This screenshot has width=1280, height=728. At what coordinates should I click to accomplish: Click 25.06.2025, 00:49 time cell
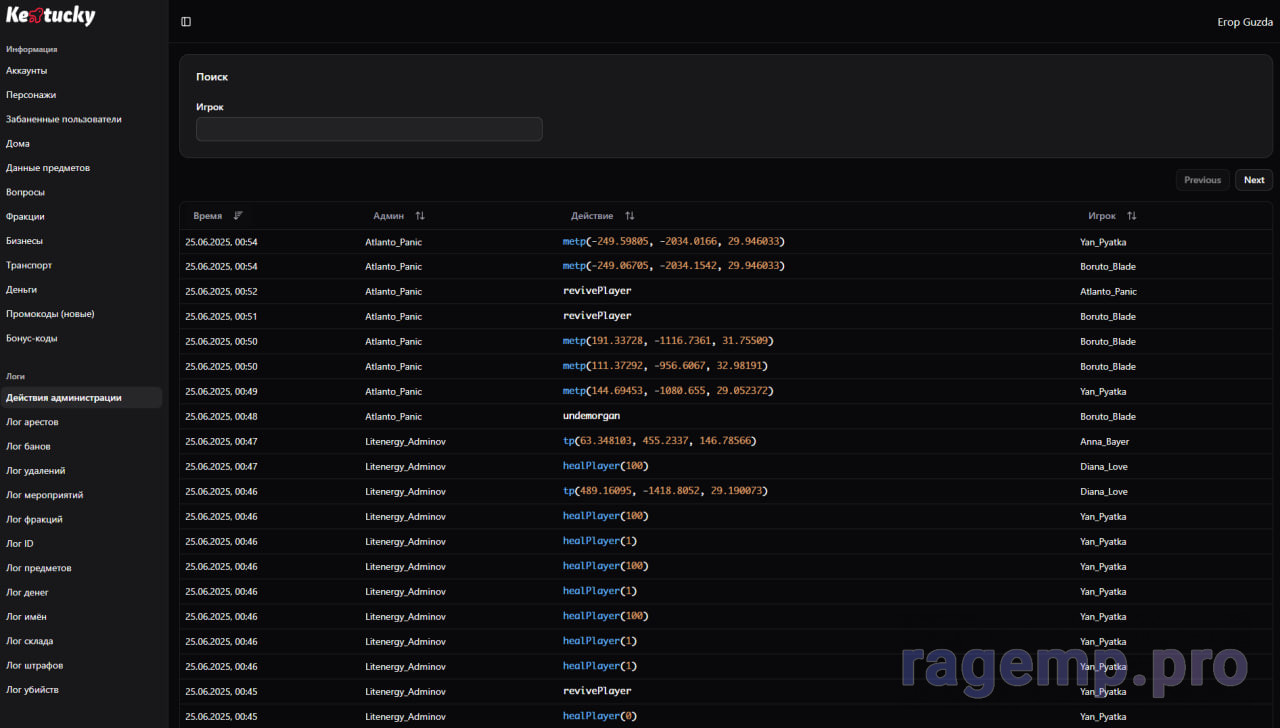[x=221, y=392]
